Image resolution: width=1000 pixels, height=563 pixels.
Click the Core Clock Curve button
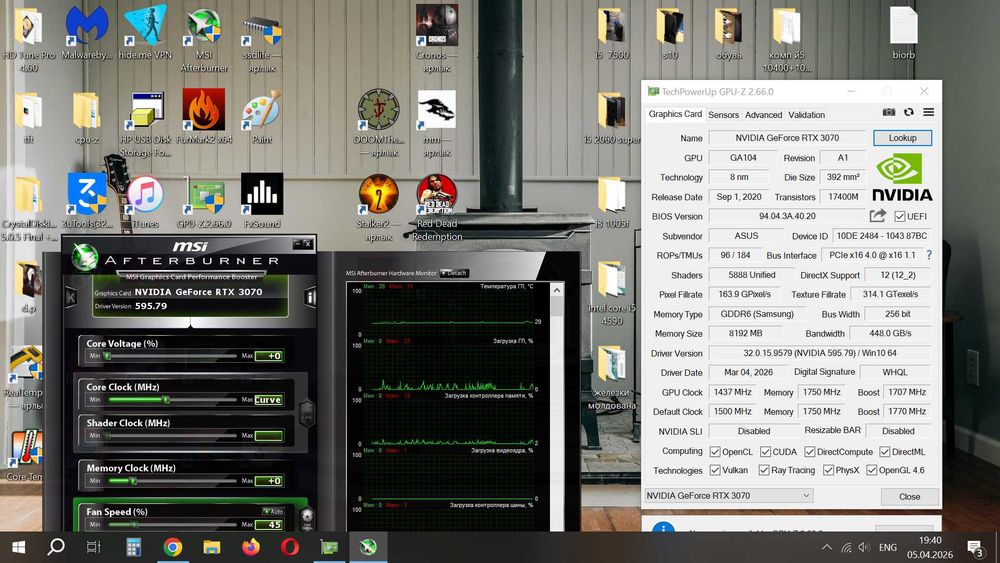click(x=268, y=400)
